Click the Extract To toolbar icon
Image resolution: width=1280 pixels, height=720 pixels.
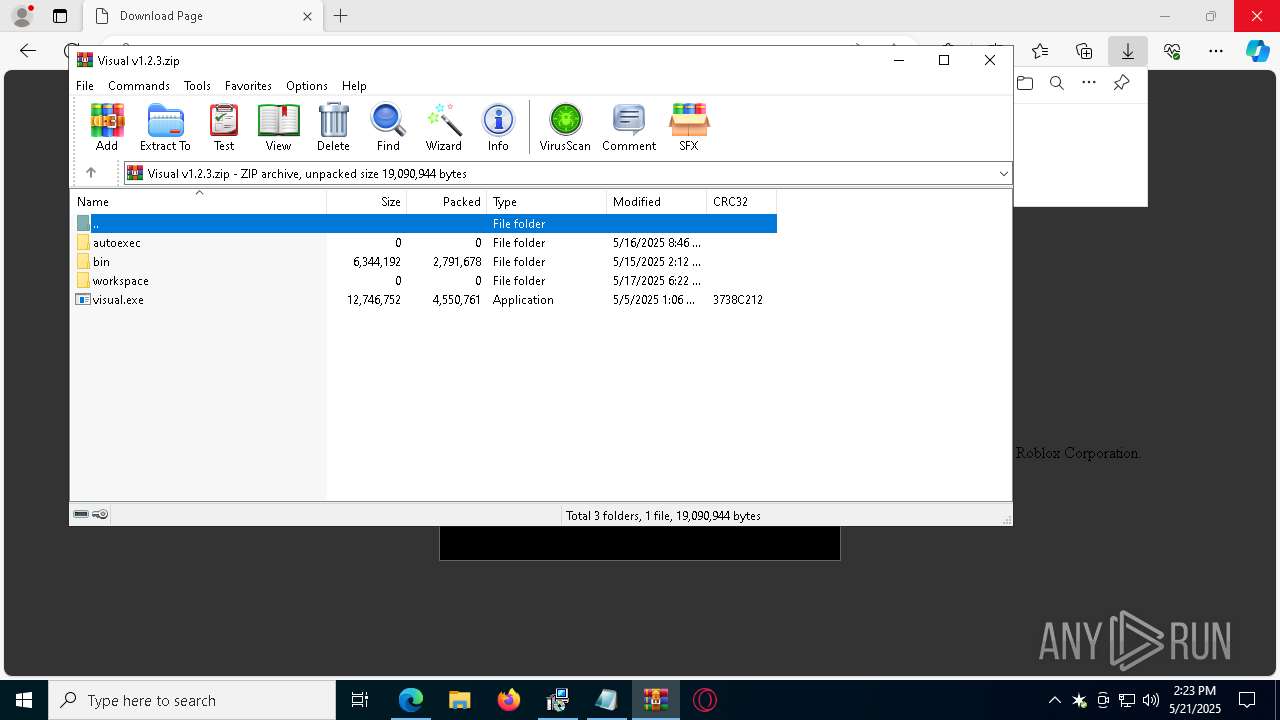click(x=165, y=127)
